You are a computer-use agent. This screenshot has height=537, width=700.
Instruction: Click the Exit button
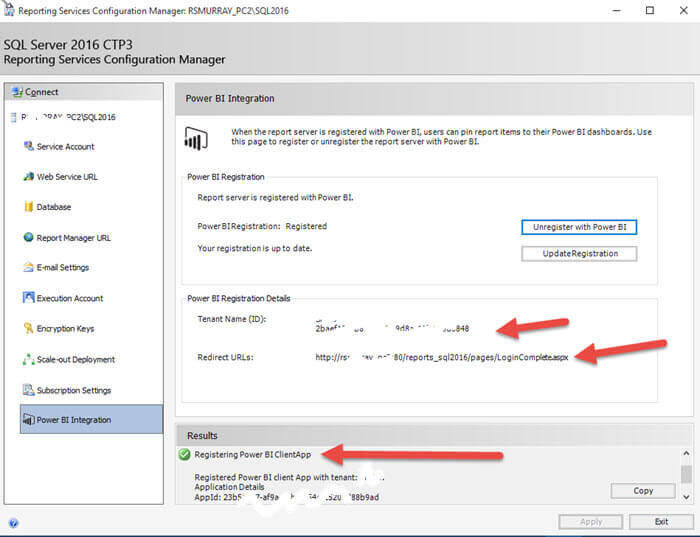[x=661, y=521]
